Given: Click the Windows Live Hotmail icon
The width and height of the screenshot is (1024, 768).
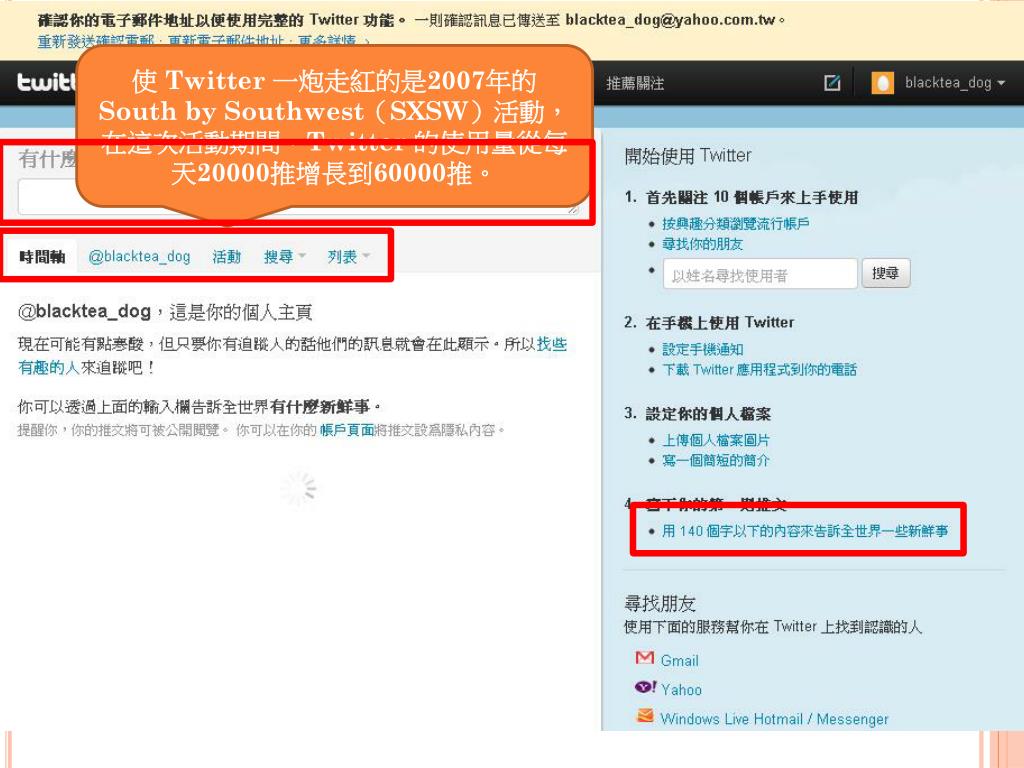Looking at the screenshot, I should [x=645, y=716].
